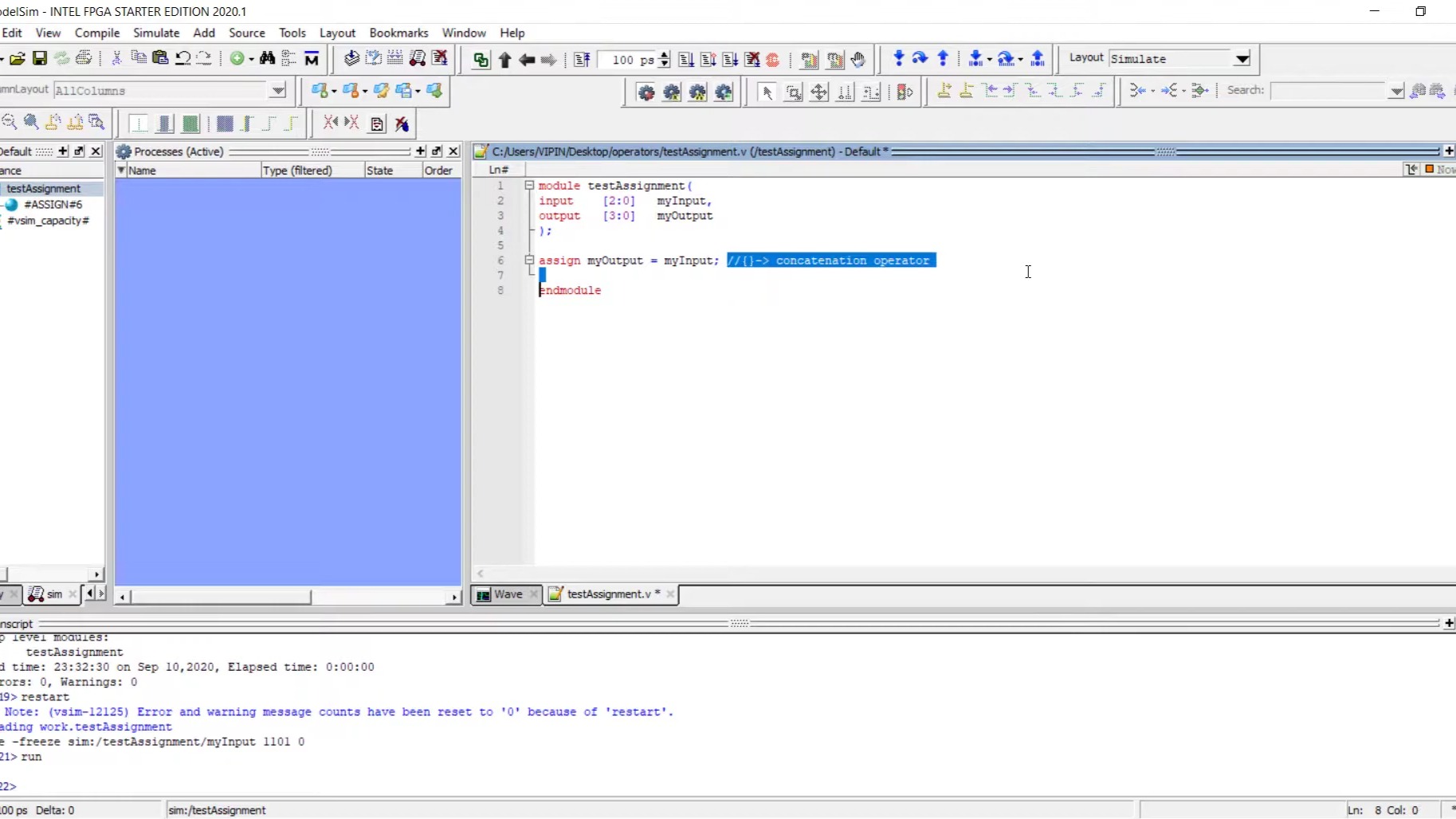The height and width of the screenshot is (819, 1456).
Task: Undock the Processes panel
Action: 437,151
